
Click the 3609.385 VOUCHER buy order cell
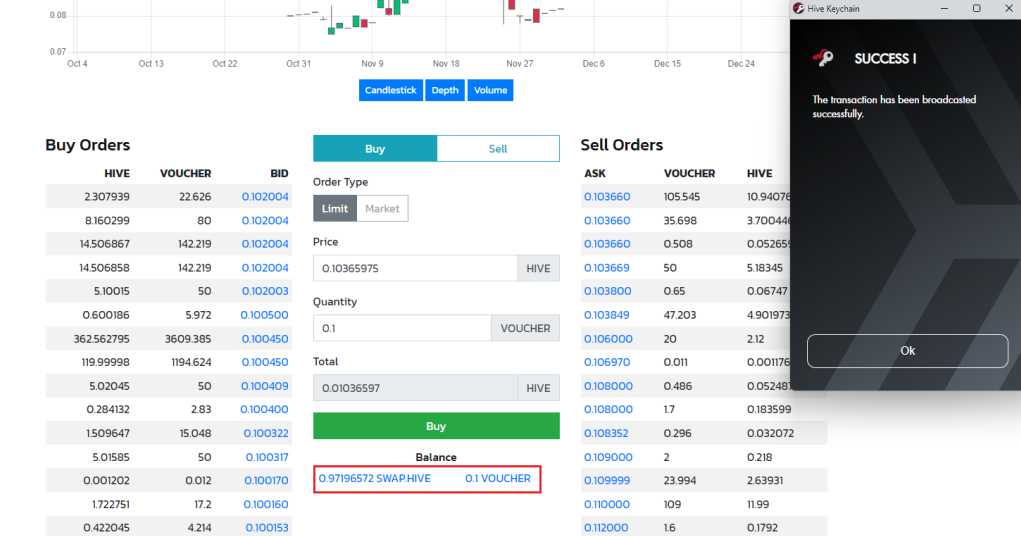point(187,339)
